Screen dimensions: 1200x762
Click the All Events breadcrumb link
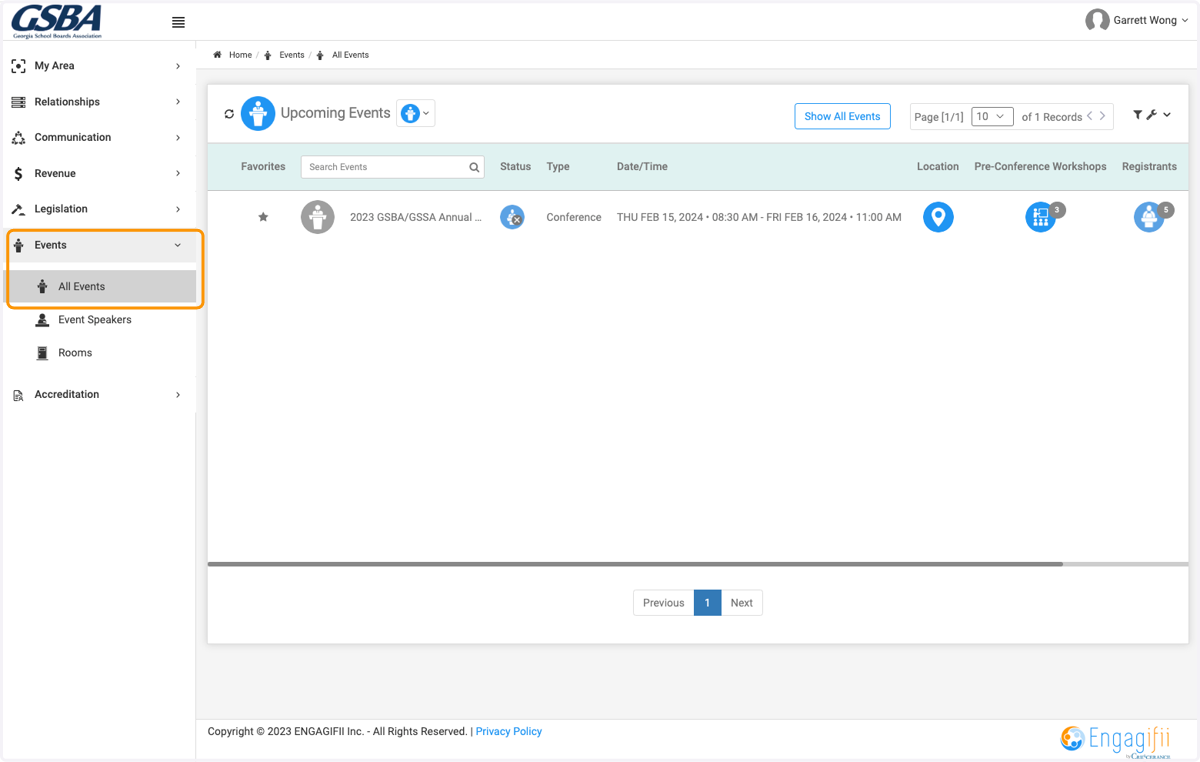tap(350, 55)
